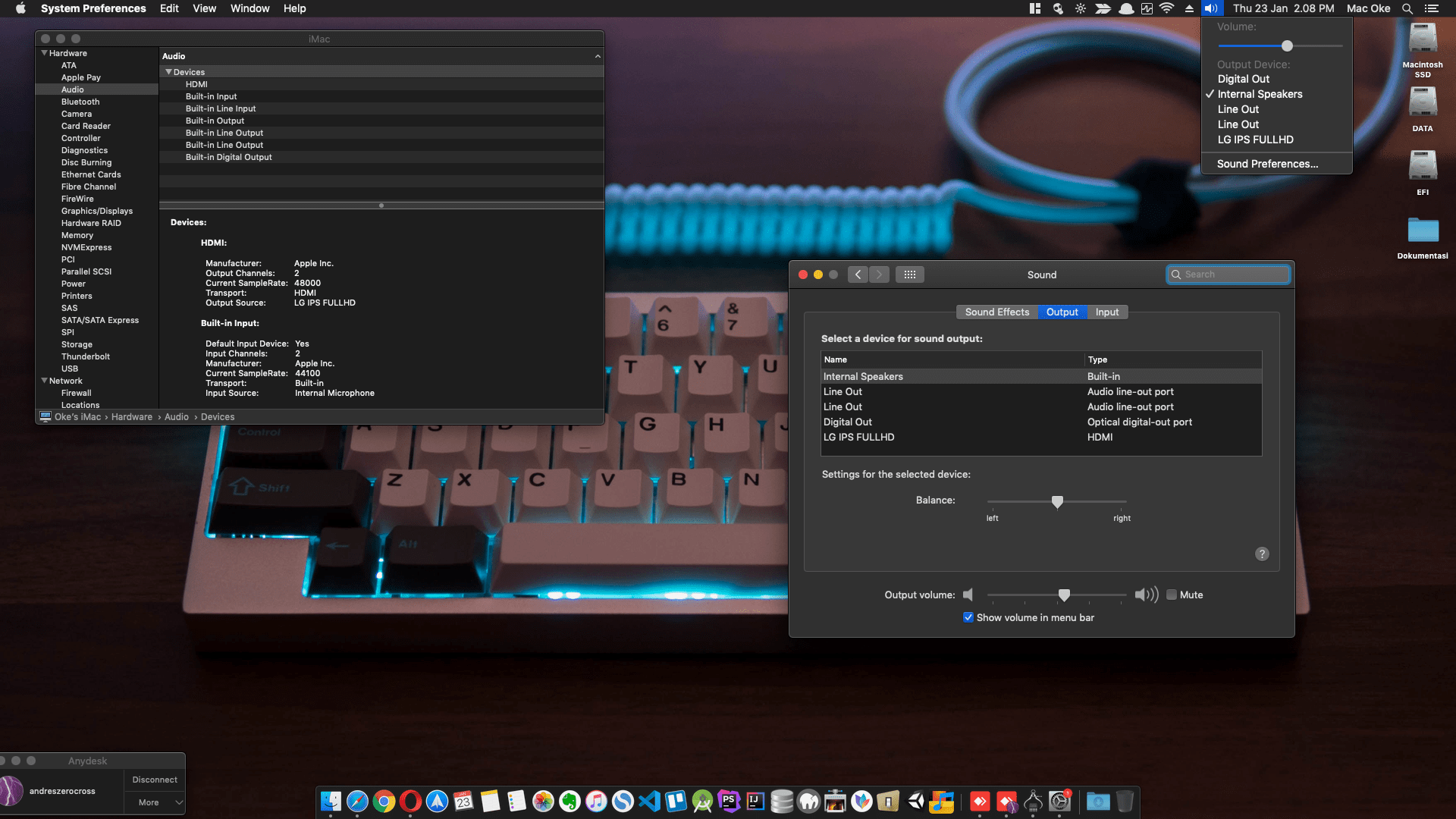This screenshot has height=819, width=1456.
Task: Launch Safari from the dock
Action: [x=357, y=802]
